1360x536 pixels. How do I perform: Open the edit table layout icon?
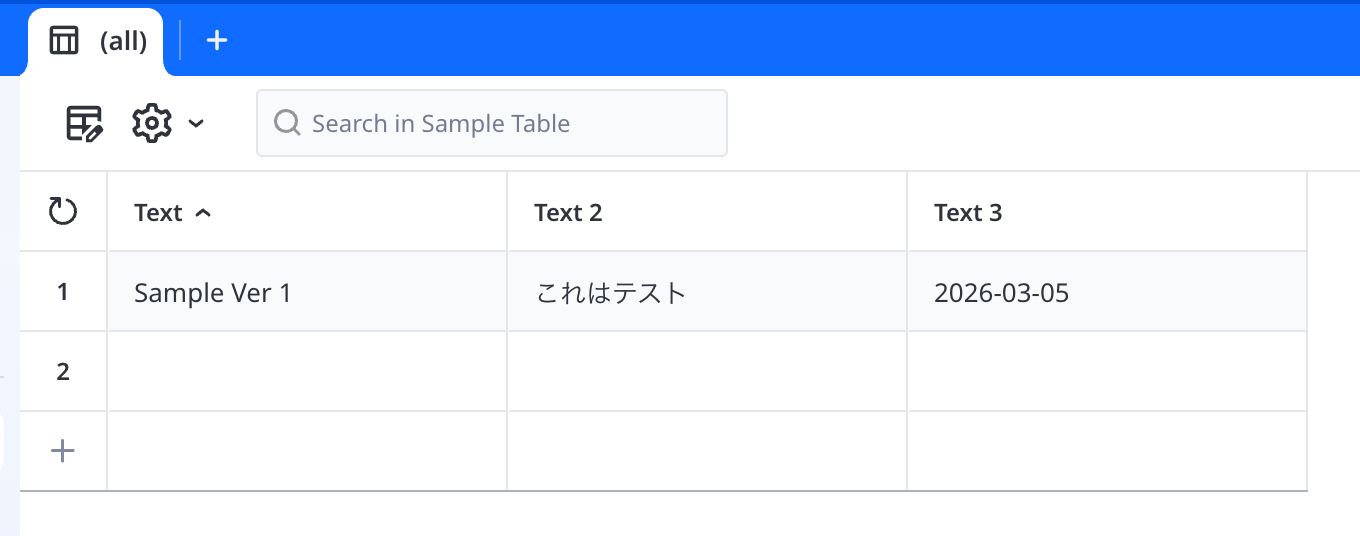click(84, 123)
